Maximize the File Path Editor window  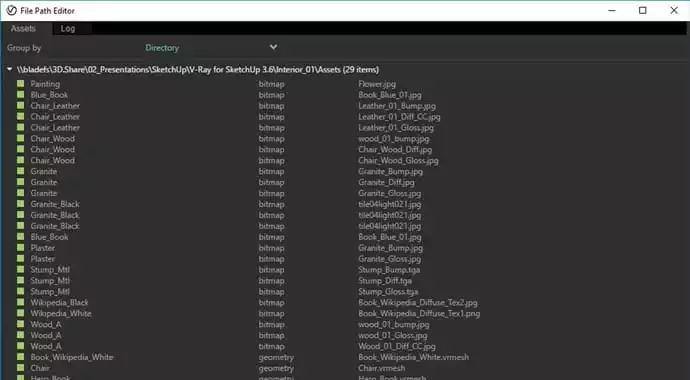pyautogui.click(x=642, y=10)
